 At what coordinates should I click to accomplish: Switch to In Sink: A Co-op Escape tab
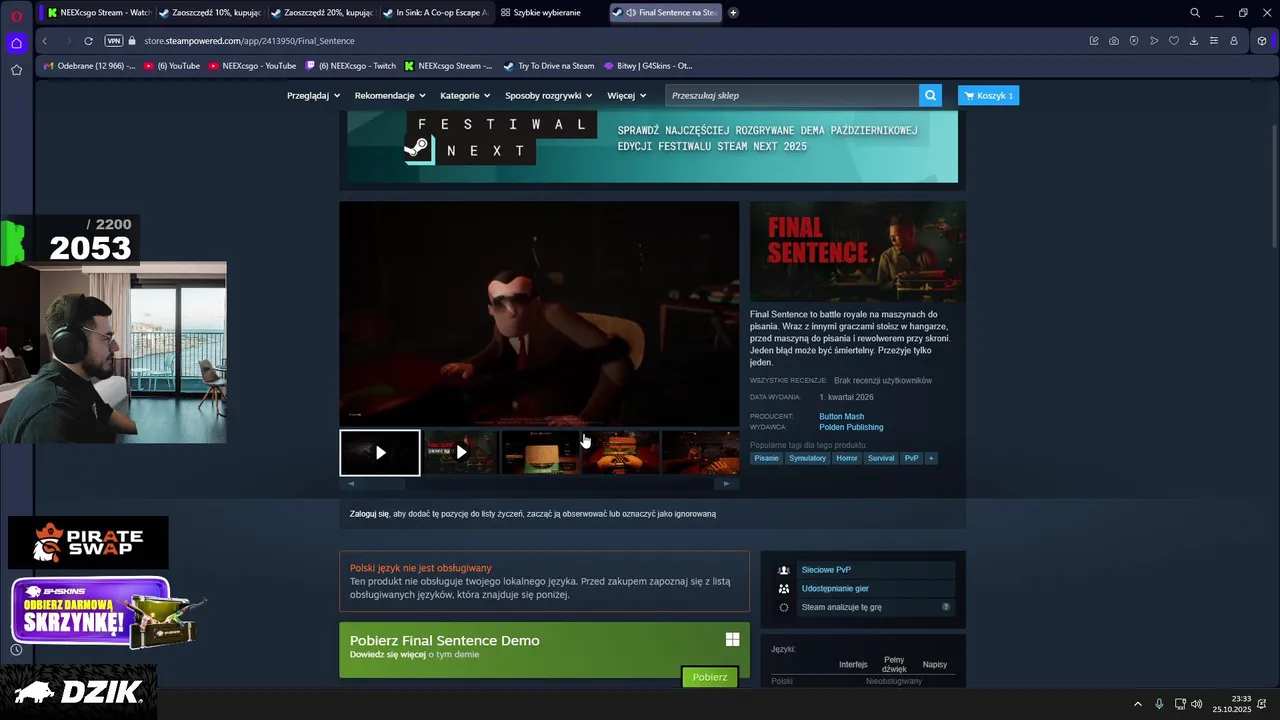[x=436, y=13]
